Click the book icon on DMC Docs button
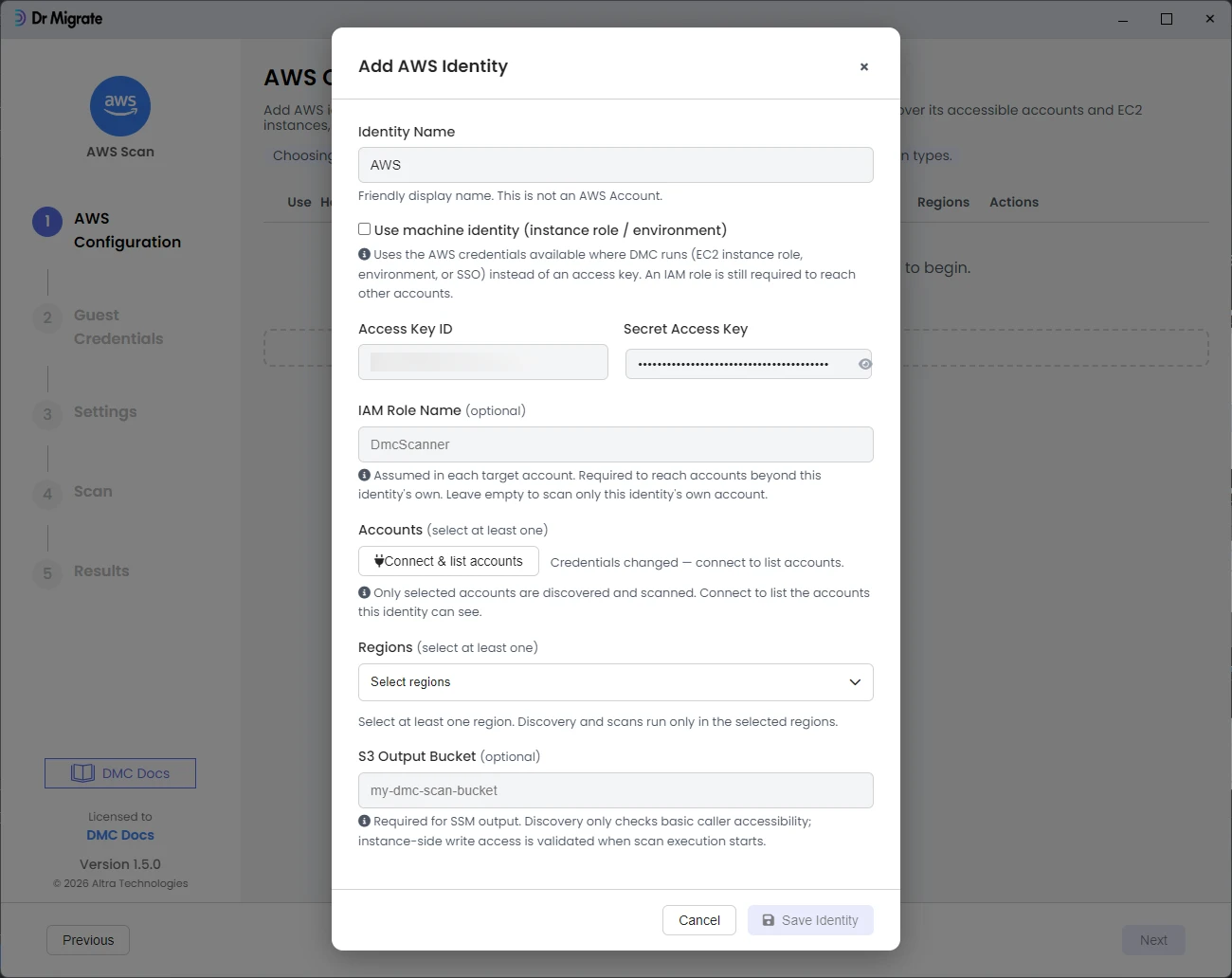 tap(82, 773)
